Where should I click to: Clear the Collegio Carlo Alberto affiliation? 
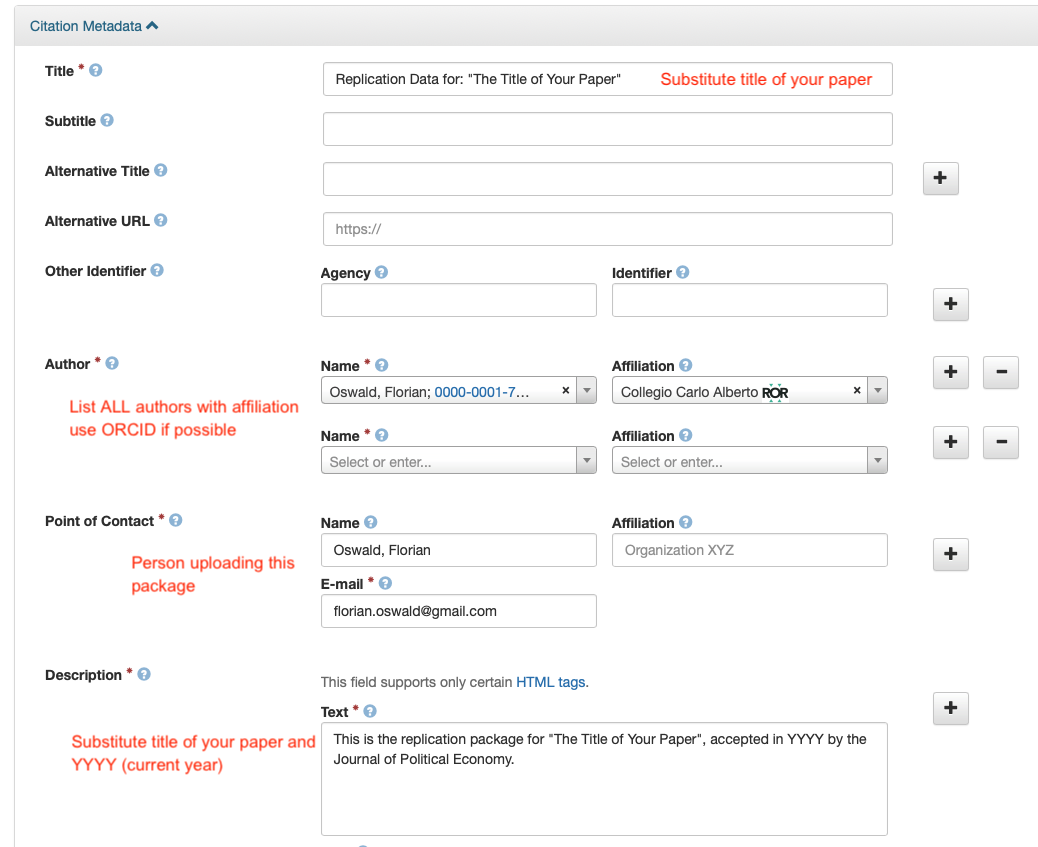[x=856, y=391]
